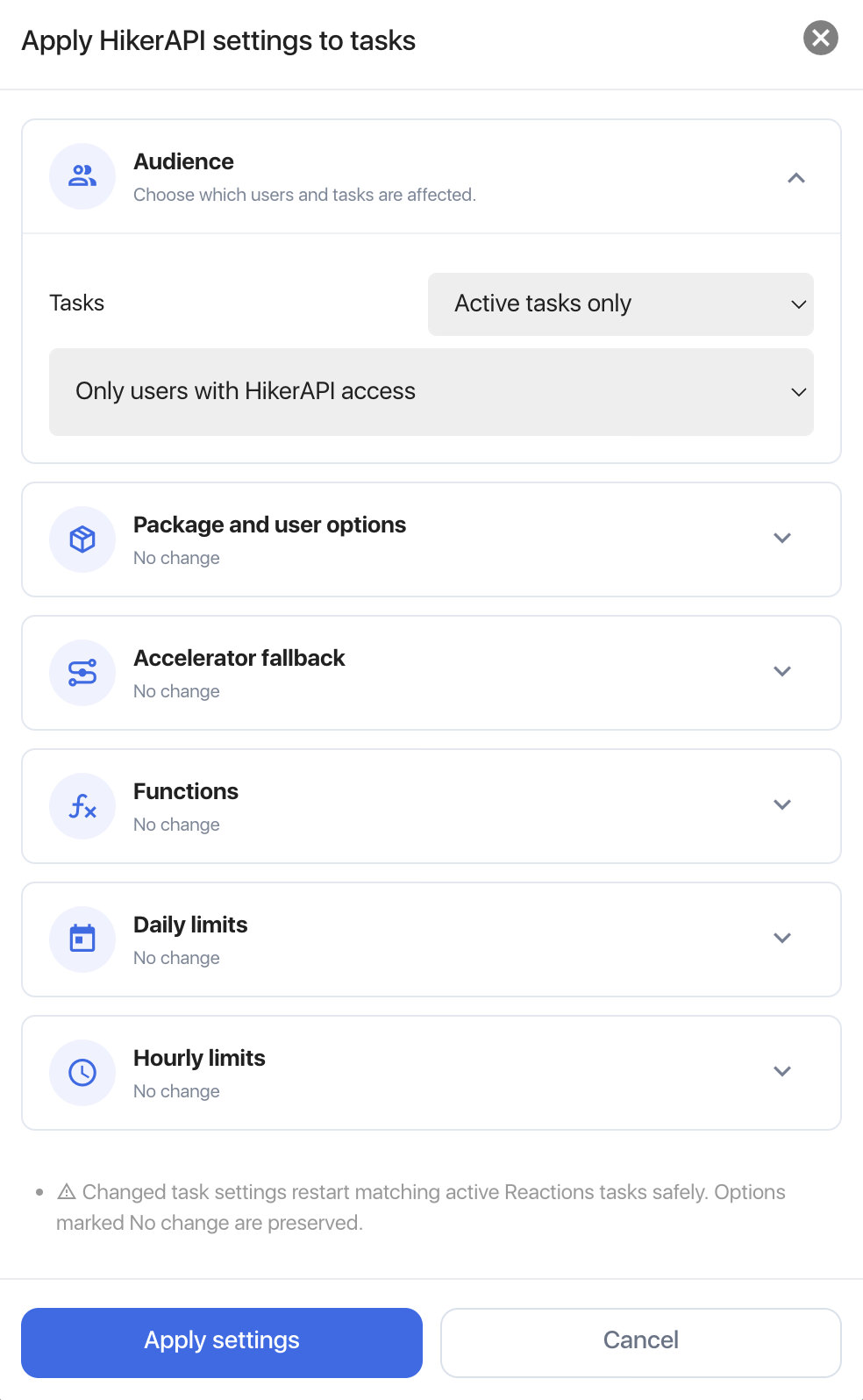This screenshot has width=863, height=1400.
Task: Click 'No change' under Accelerator fallback
Action: tap(176, 691)
